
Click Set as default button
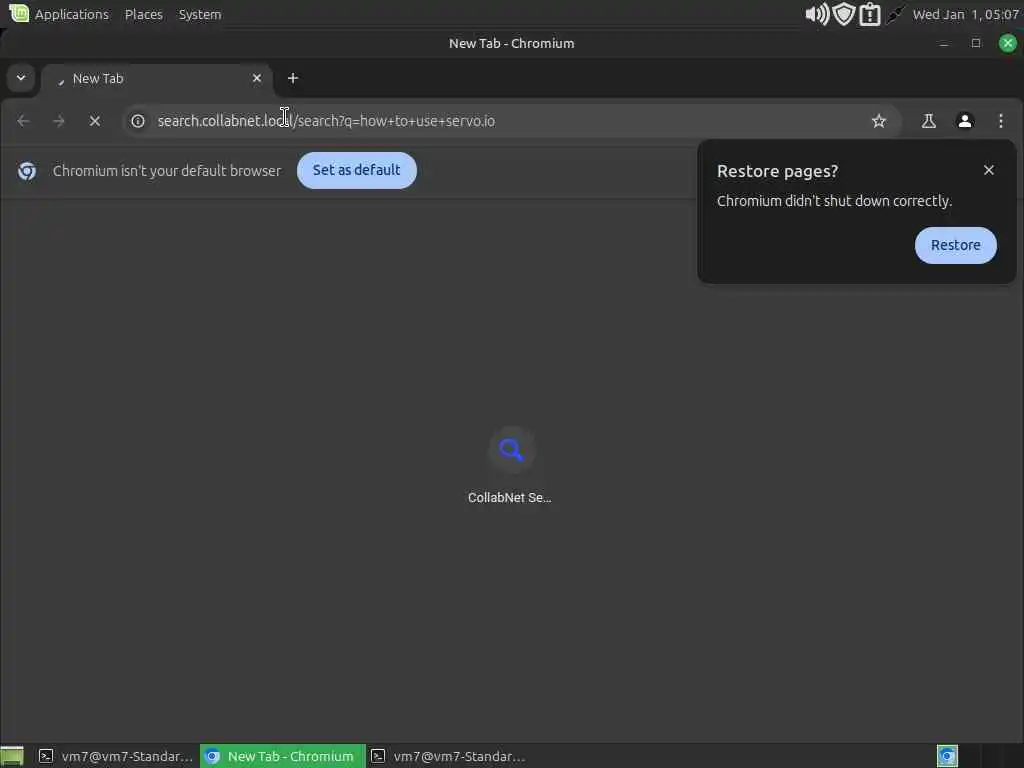click(357, 170)
